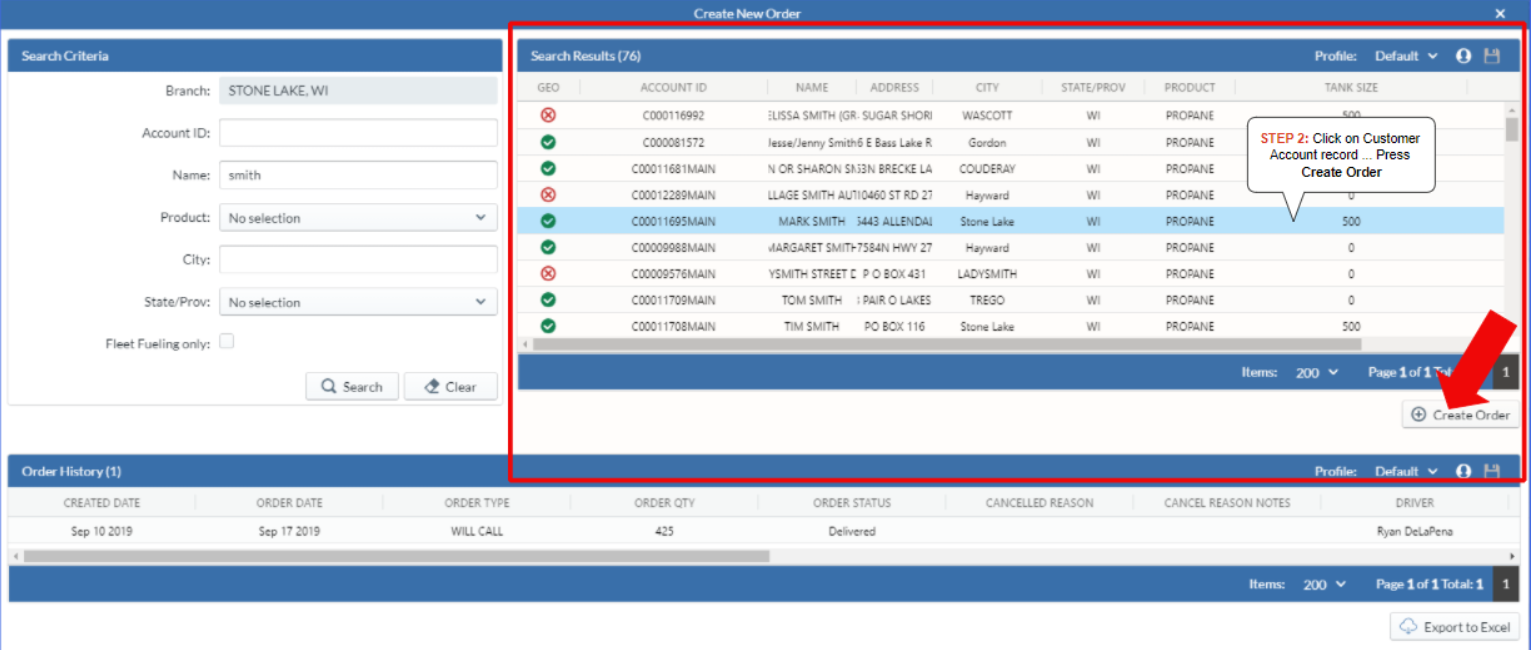Click the Delivered order status cell
The height and width of the screenshot is (650, 1531).
coord(851,531)
